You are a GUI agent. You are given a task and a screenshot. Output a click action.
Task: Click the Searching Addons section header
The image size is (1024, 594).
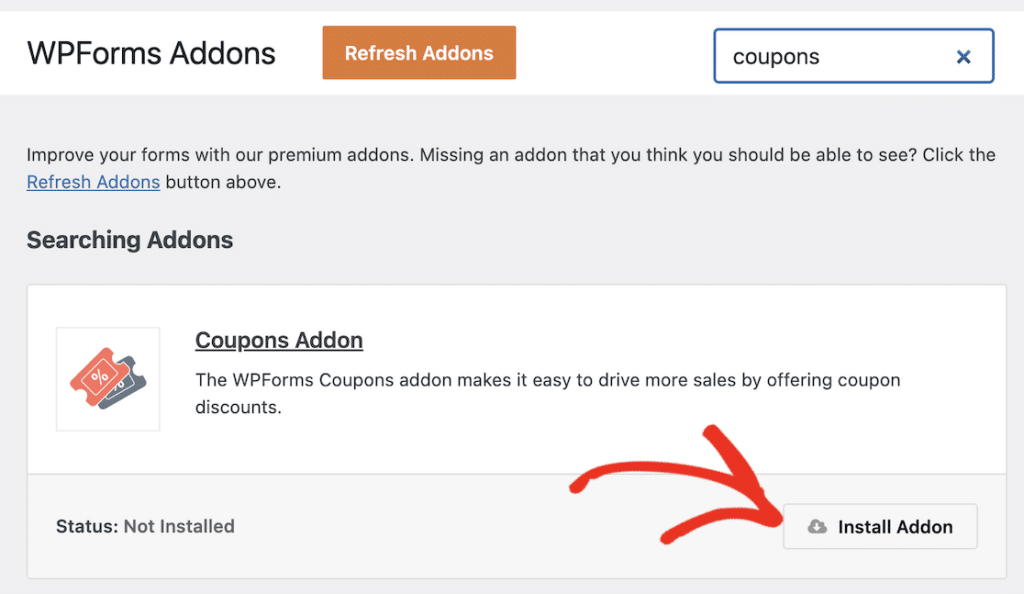(x=129, y=240)
